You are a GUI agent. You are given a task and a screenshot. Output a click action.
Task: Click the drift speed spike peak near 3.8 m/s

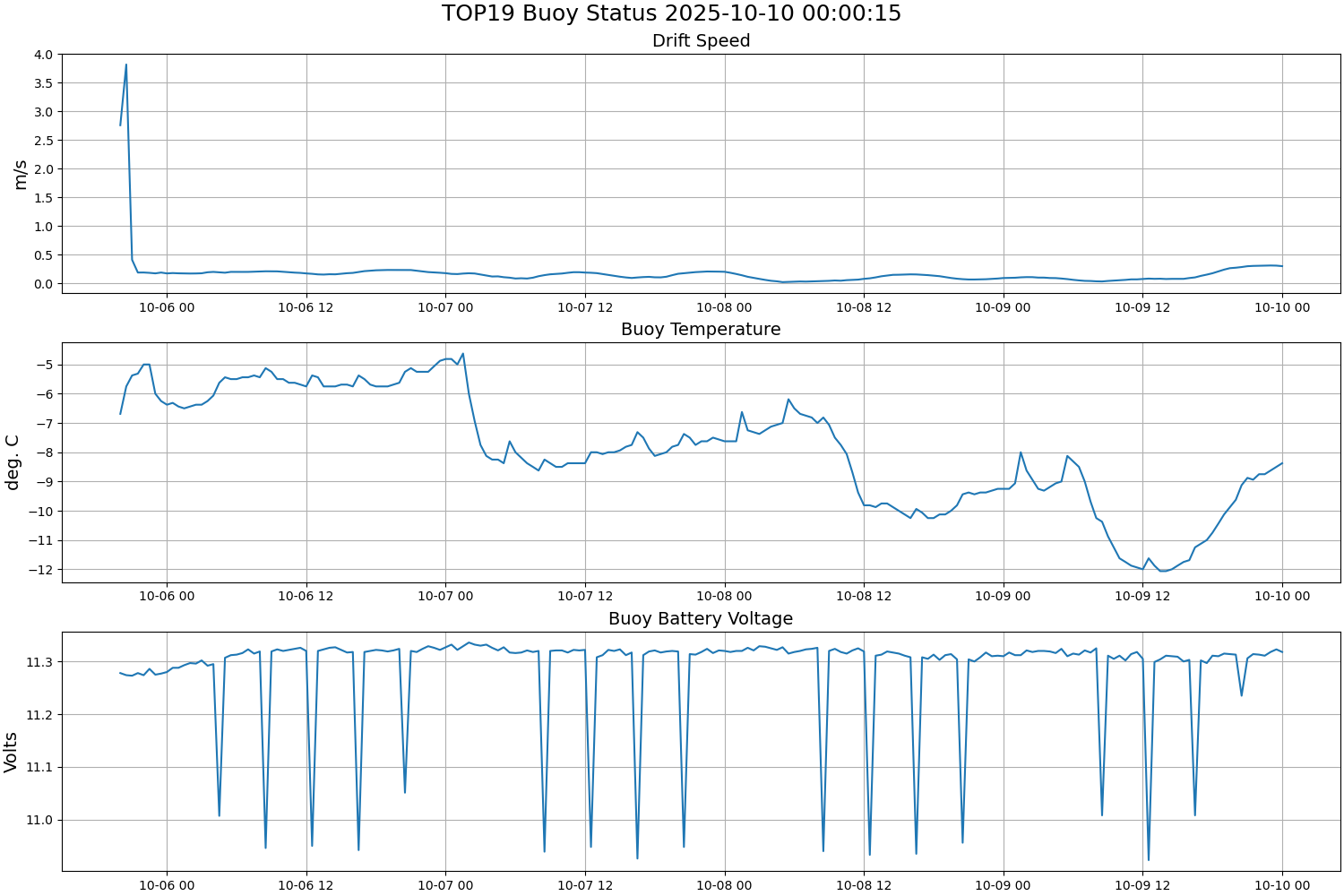(126, 65)
